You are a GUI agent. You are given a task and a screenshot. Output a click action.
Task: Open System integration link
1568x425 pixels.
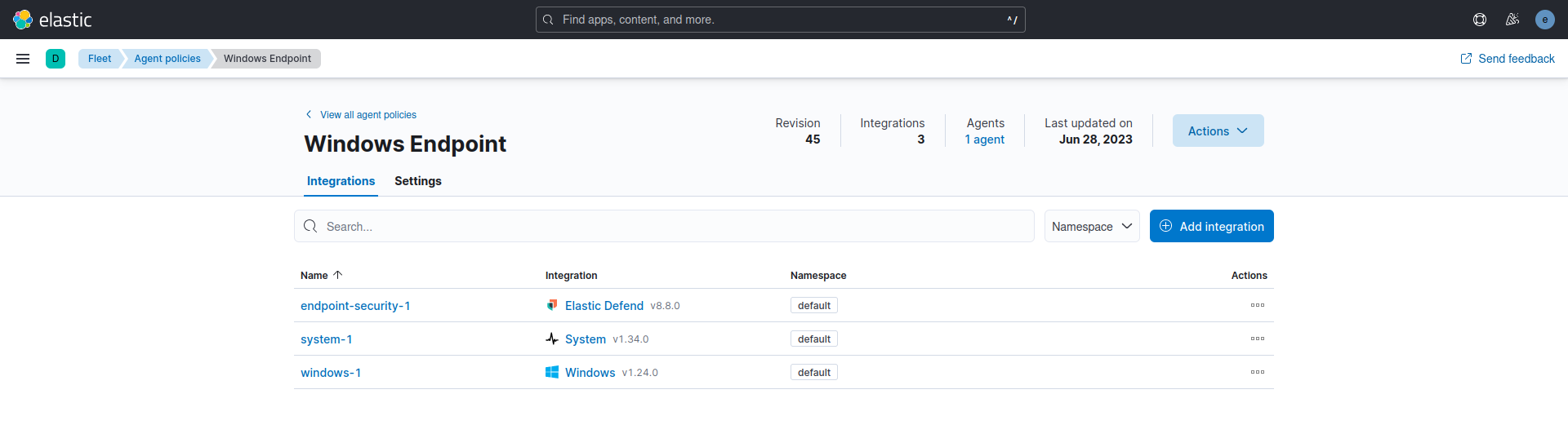tap(586, 339)
